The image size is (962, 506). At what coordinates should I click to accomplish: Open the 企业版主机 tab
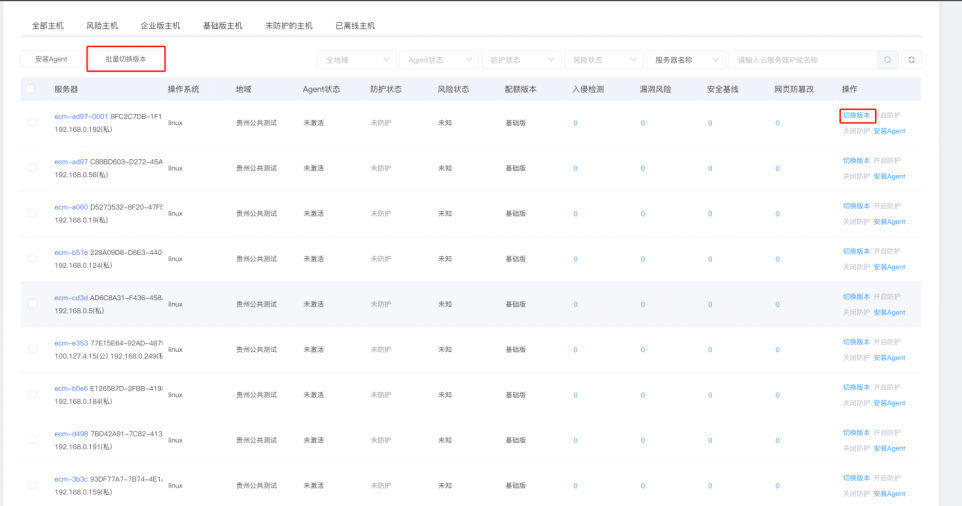tap(160, 26)
